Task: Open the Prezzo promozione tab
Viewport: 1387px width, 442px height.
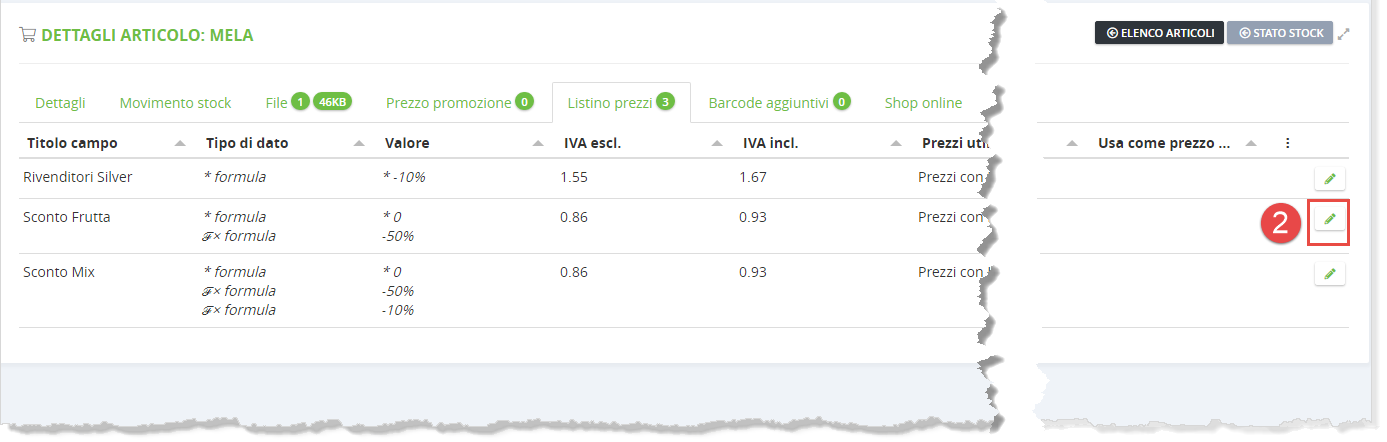Action: (x=450, y=103)
